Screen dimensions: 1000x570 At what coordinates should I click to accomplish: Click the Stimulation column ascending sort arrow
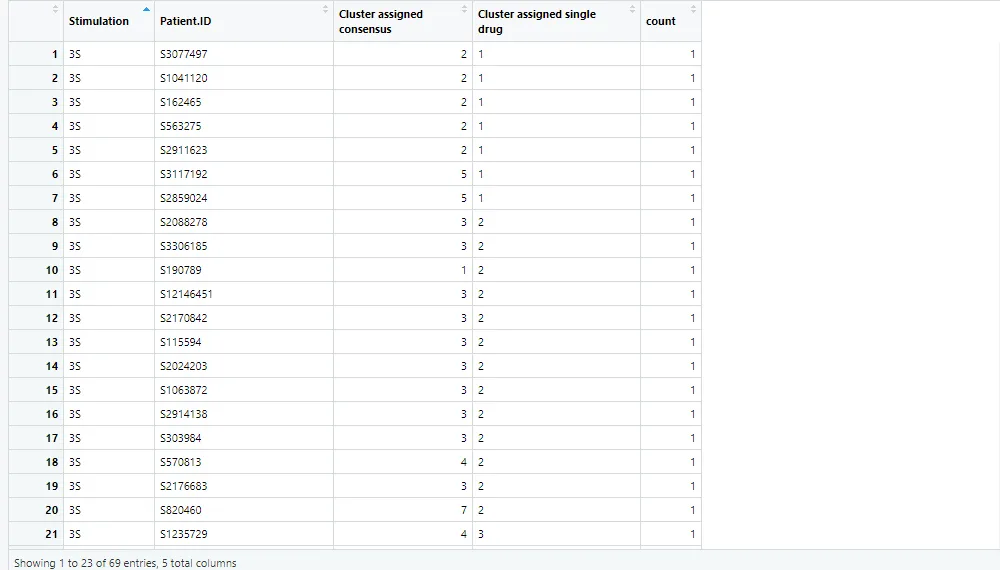[147, 10]
